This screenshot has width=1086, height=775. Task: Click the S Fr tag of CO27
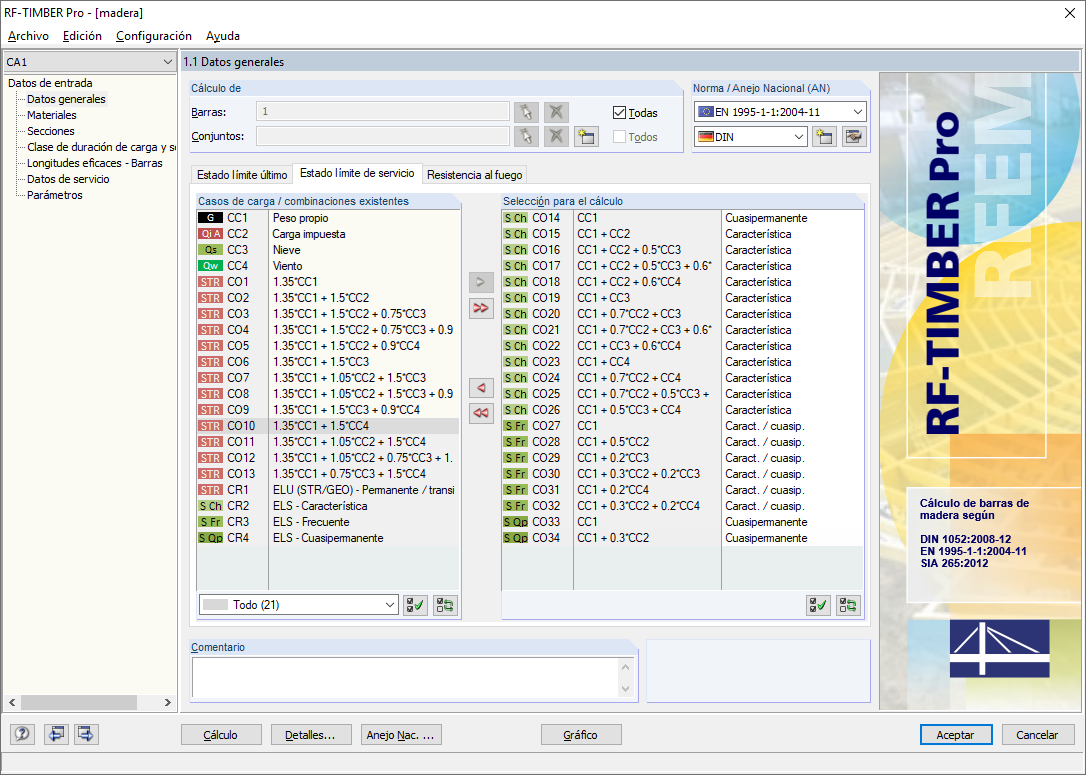pos(515,426)
